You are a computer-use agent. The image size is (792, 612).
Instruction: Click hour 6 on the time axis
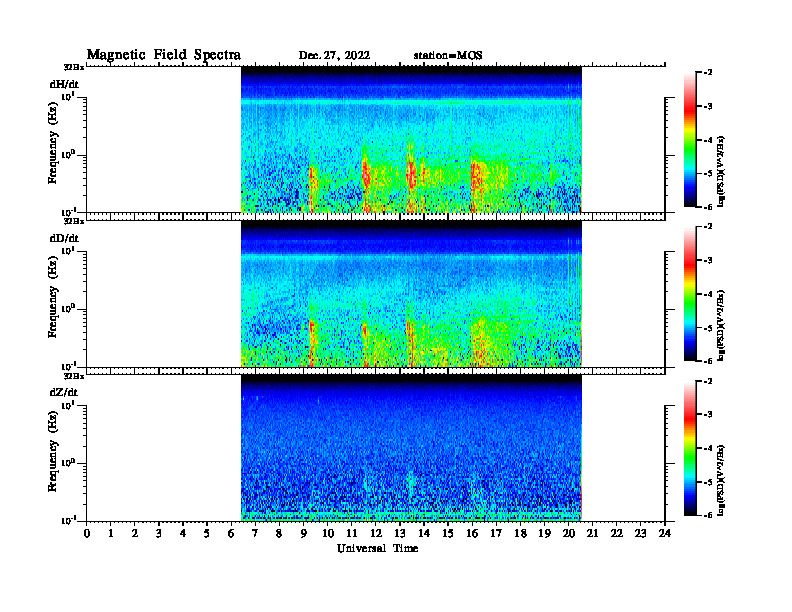231,534
